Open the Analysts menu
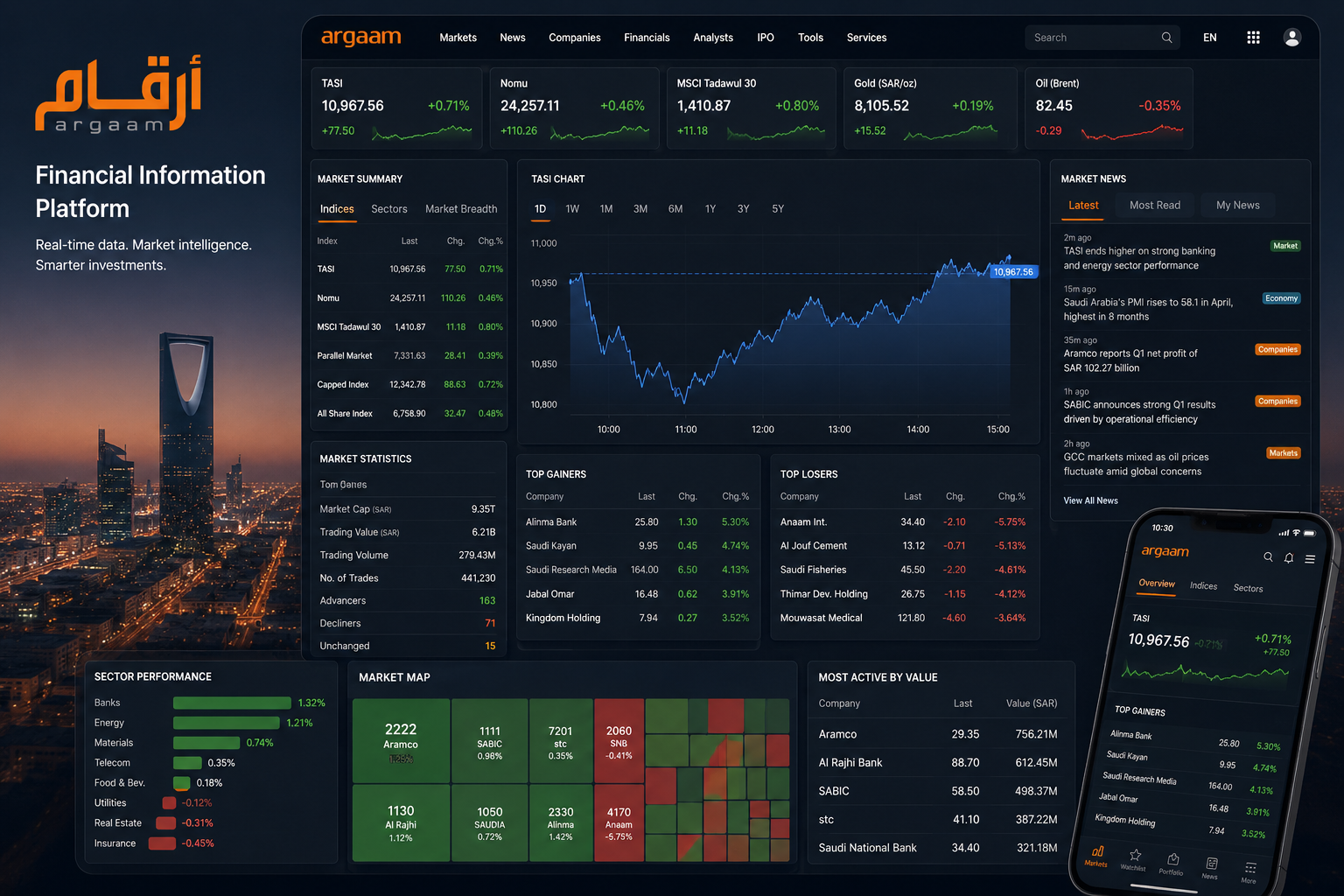Viewport: 1344px width, 896px height. 713,38
